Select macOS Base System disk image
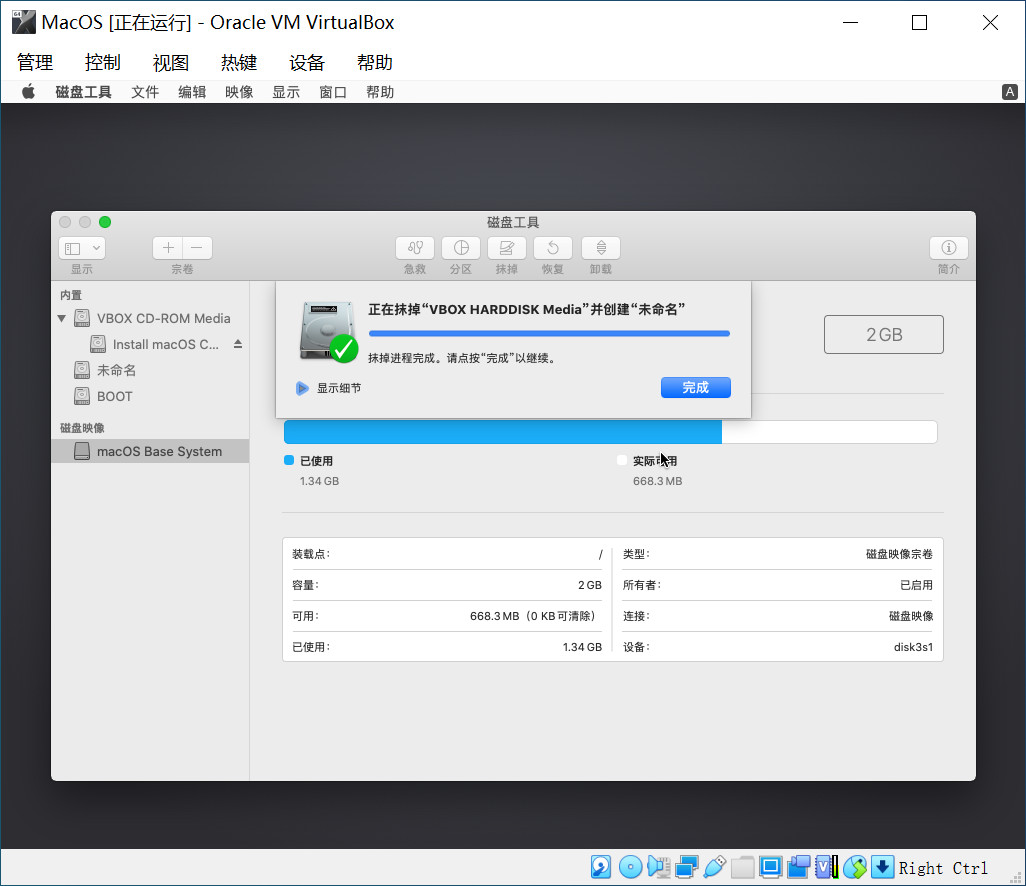 (x=150, y=452)
